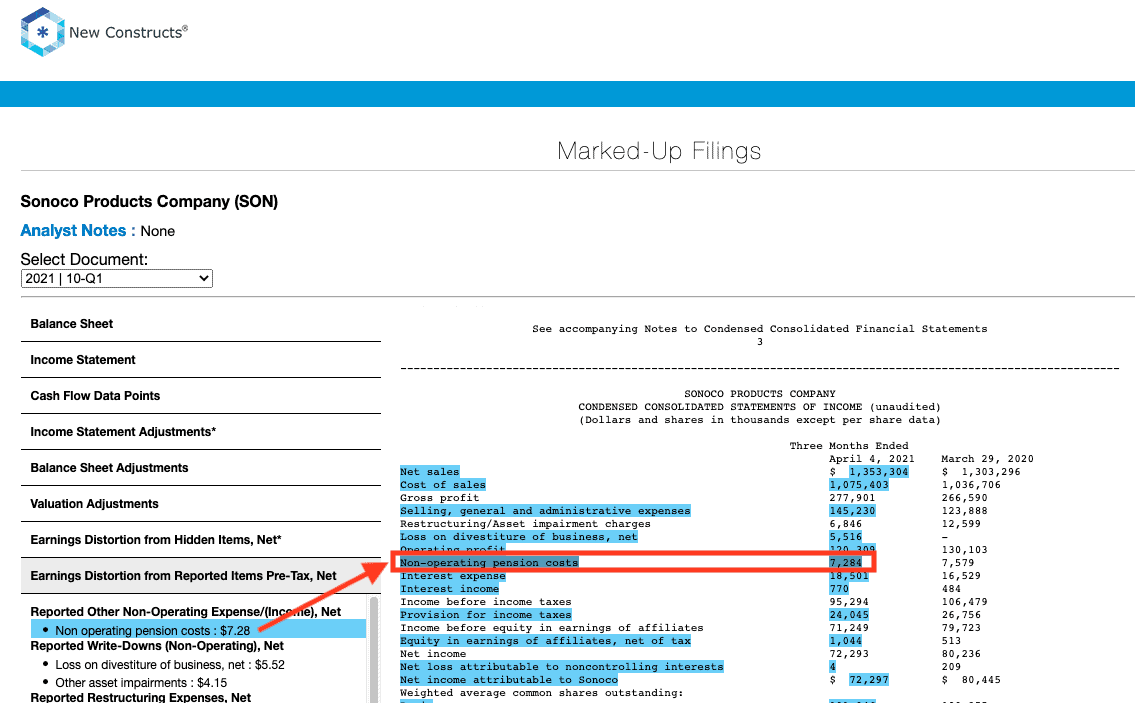Click Income before income taxes line
Viewport: 1135px width, 703px height.
click(x=486, y=602)
